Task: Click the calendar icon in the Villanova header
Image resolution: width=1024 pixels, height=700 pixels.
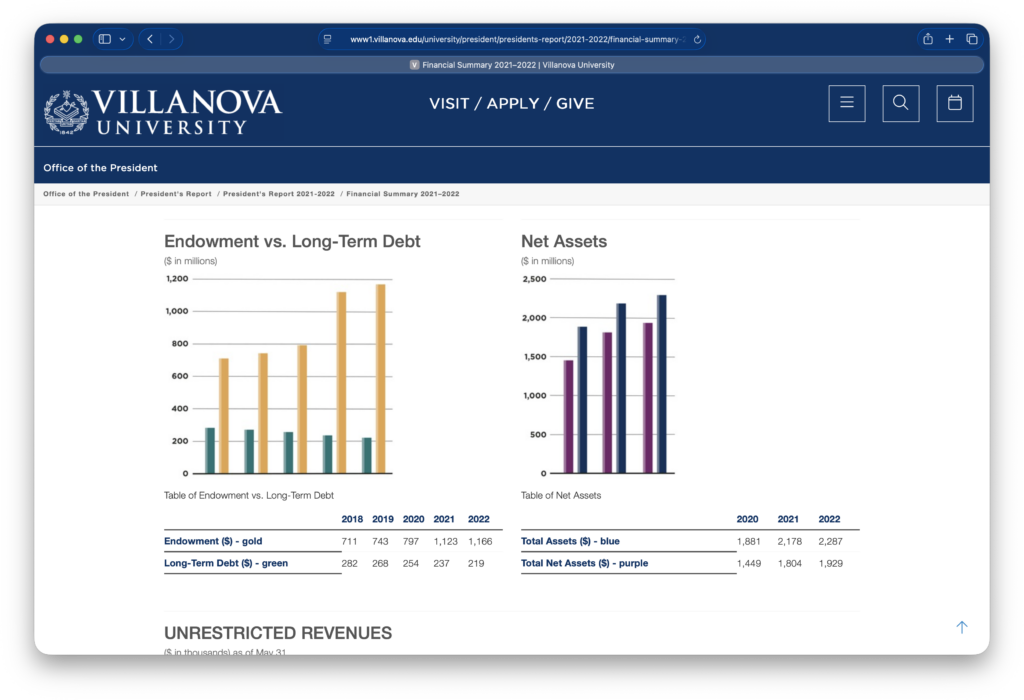Action: tap(954, 103)
